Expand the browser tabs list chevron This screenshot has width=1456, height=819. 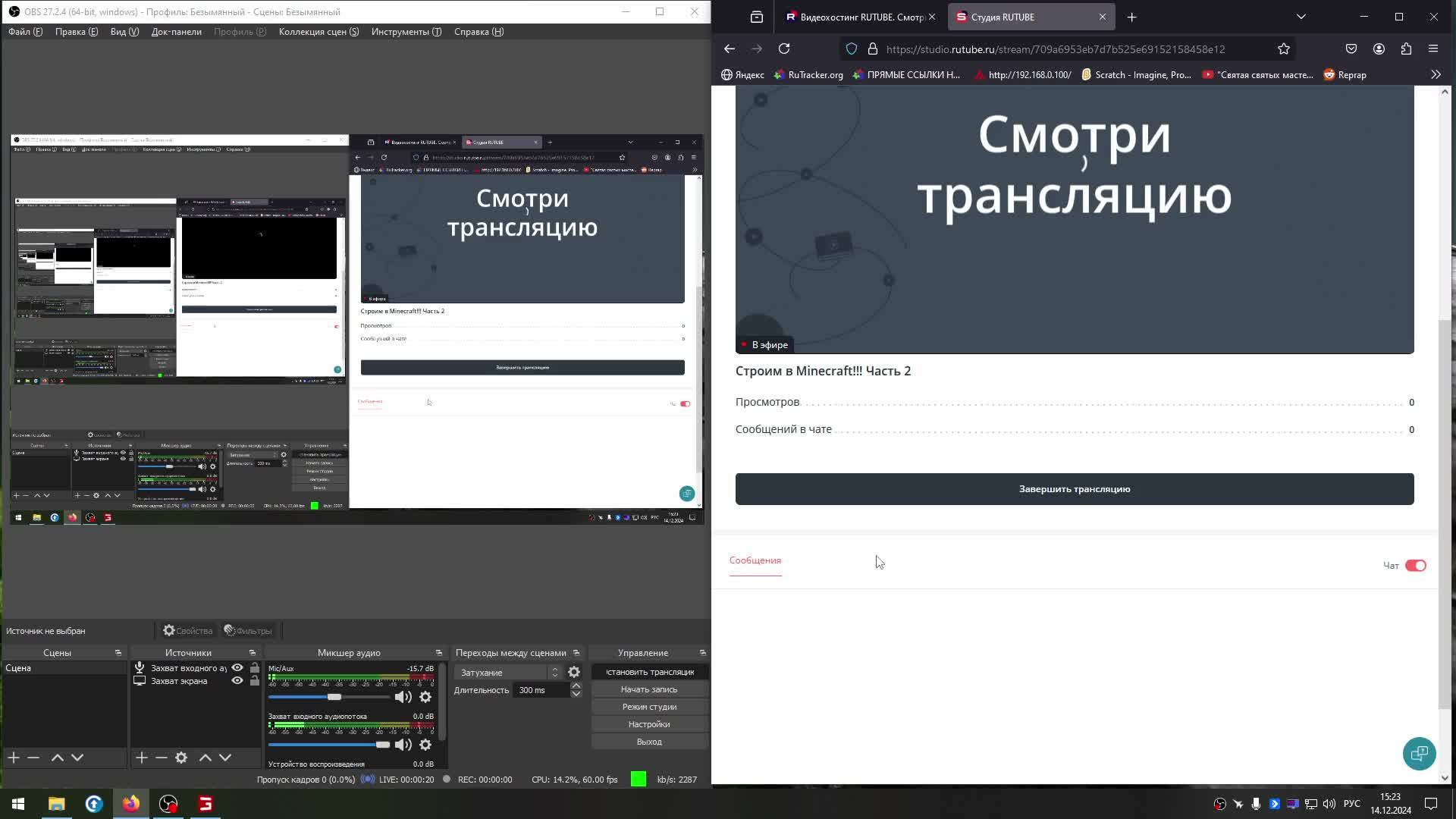1301,17
